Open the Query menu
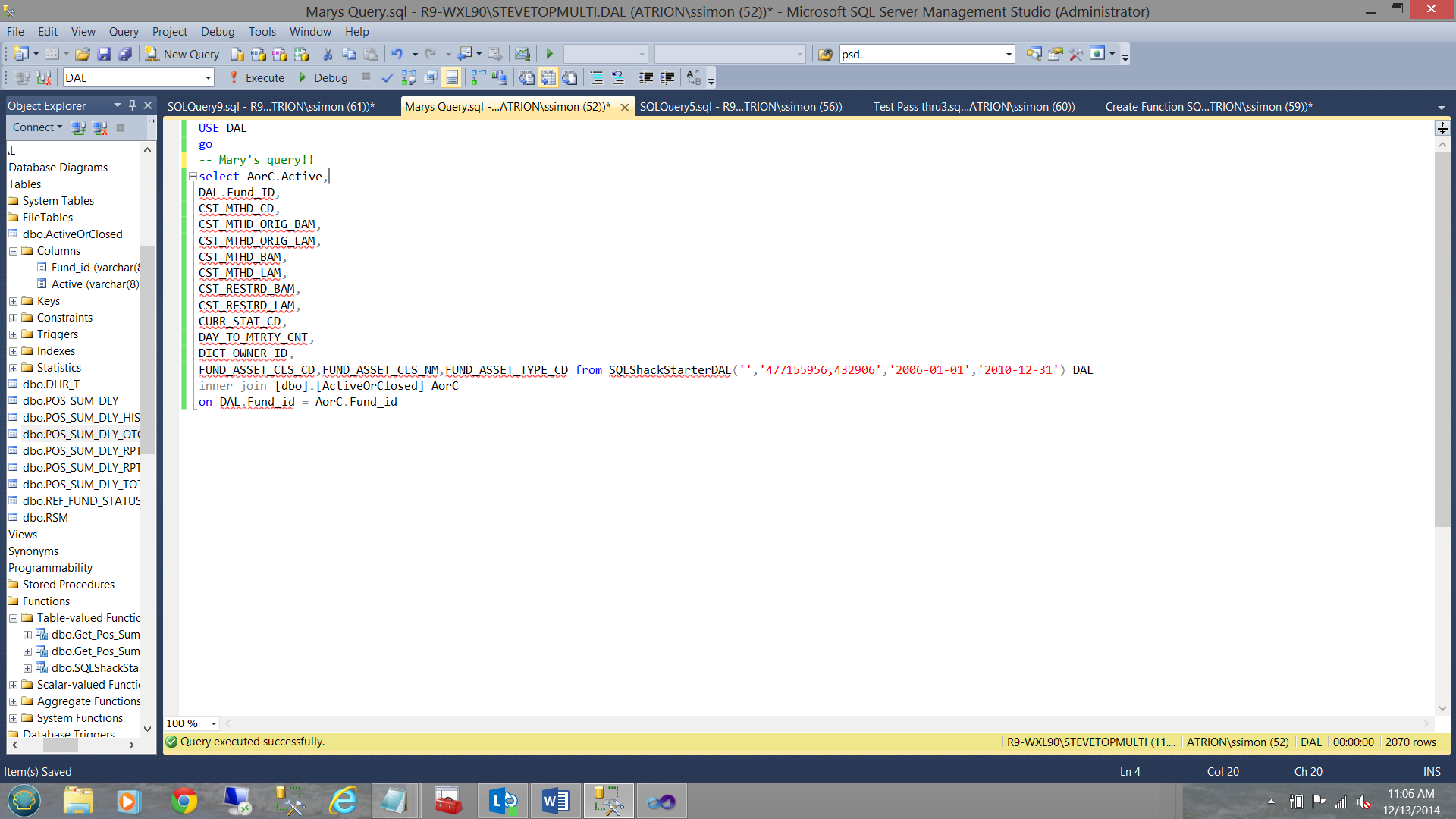The width and height of the screenshot is (1456, 819). 124,31
